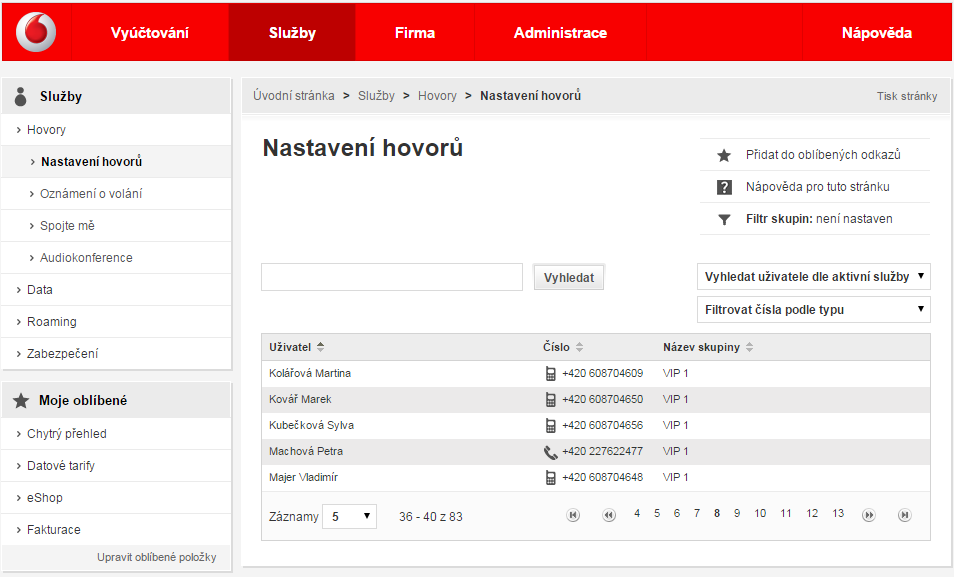Click number +420 608704650
The width and height of the screenshot is (954, 577).
(602, 399)
